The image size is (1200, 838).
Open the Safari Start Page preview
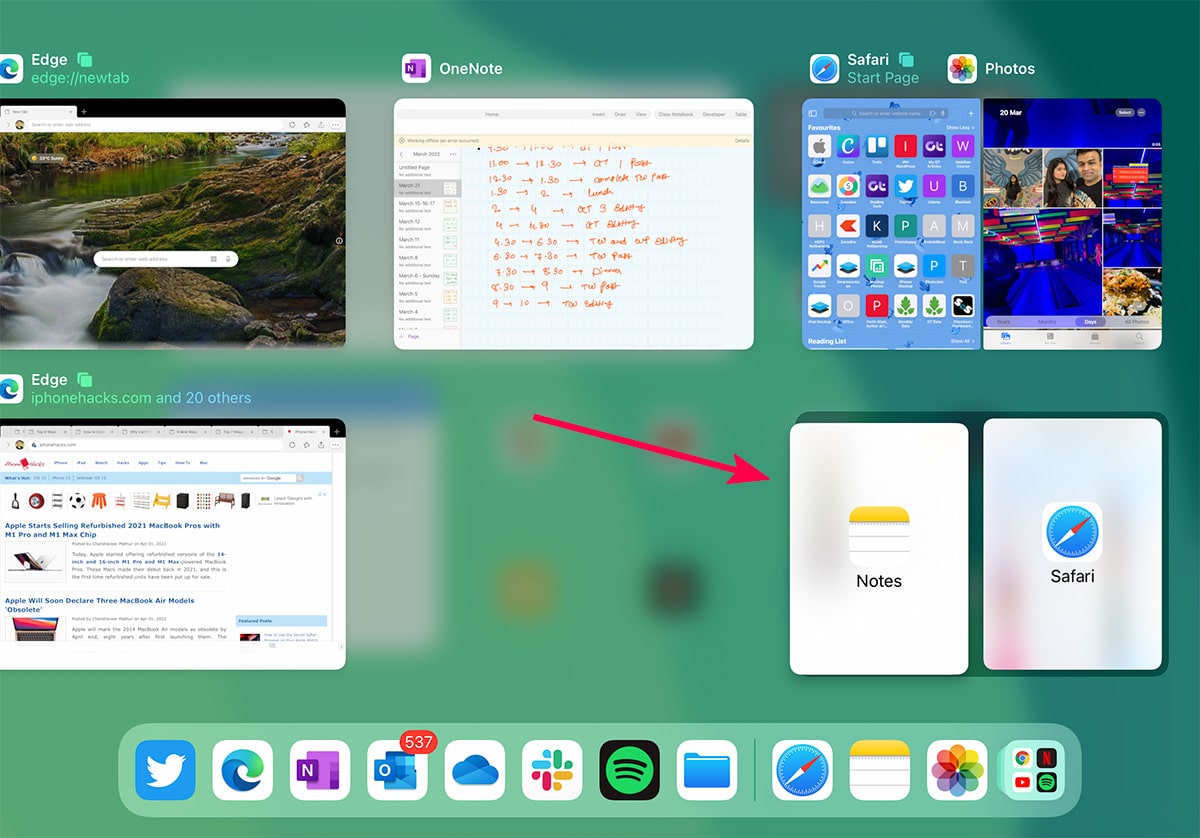(890, 224)
